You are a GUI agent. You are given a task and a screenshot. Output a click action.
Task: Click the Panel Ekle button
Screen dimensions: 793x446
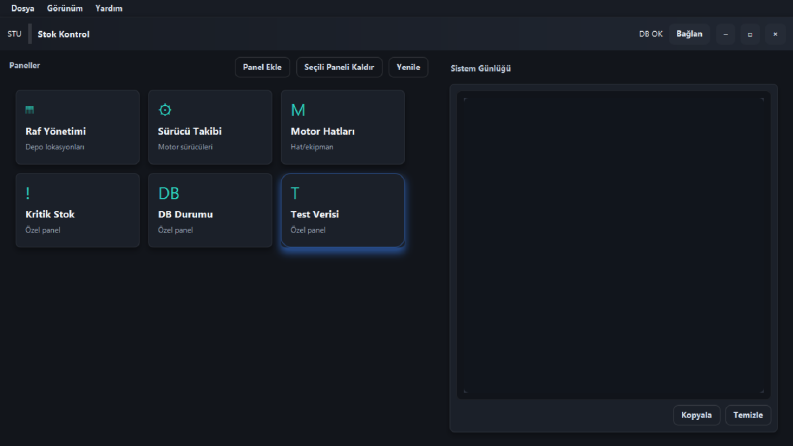click(x=262, y=67)
